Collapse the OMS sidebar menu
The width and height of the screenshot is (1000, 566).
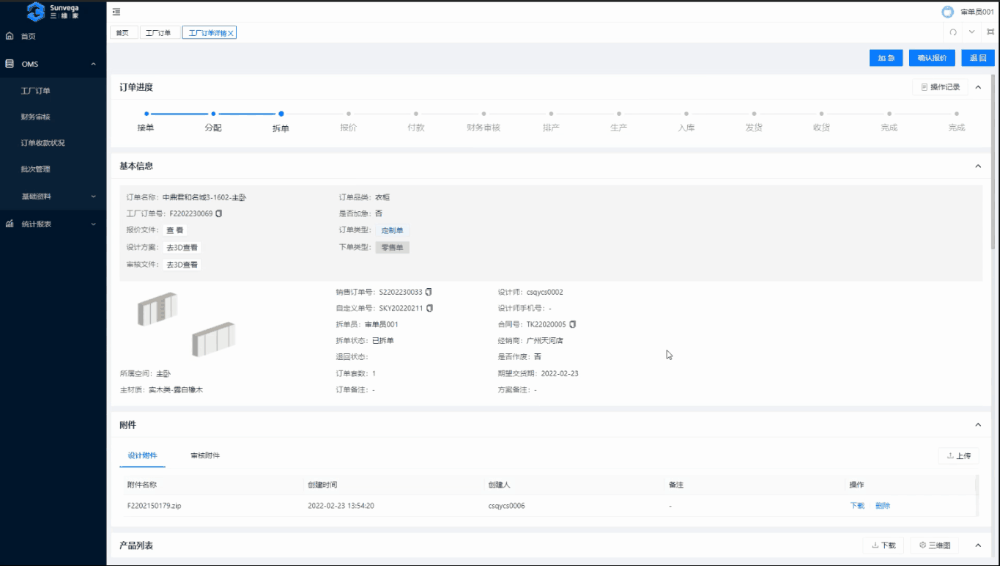click(x=93, y=64)
